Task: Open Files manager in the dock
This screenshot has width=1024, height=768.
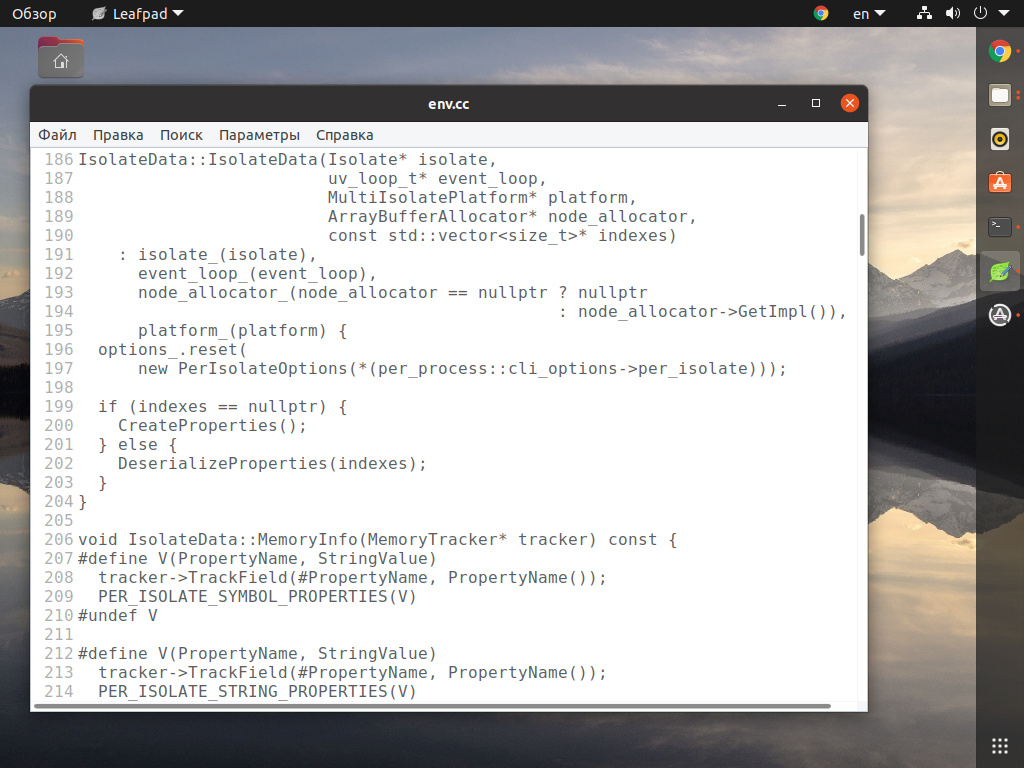Action: pyautogui.click(x=999, y=95)
